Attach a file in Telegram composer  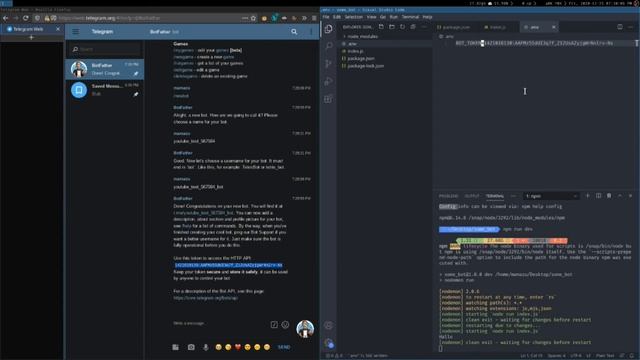176,347
